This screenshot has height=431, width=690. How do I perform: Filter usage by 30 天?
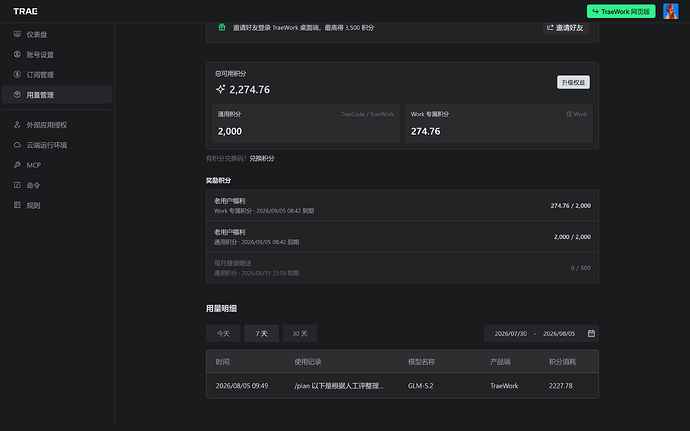pos(300,333)
